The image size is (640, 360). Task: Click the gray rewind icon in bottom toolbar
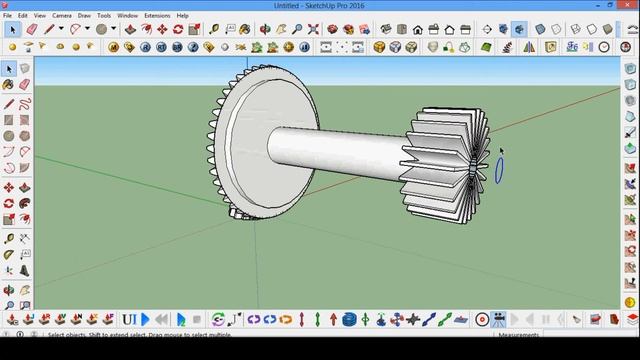point(162,320)
